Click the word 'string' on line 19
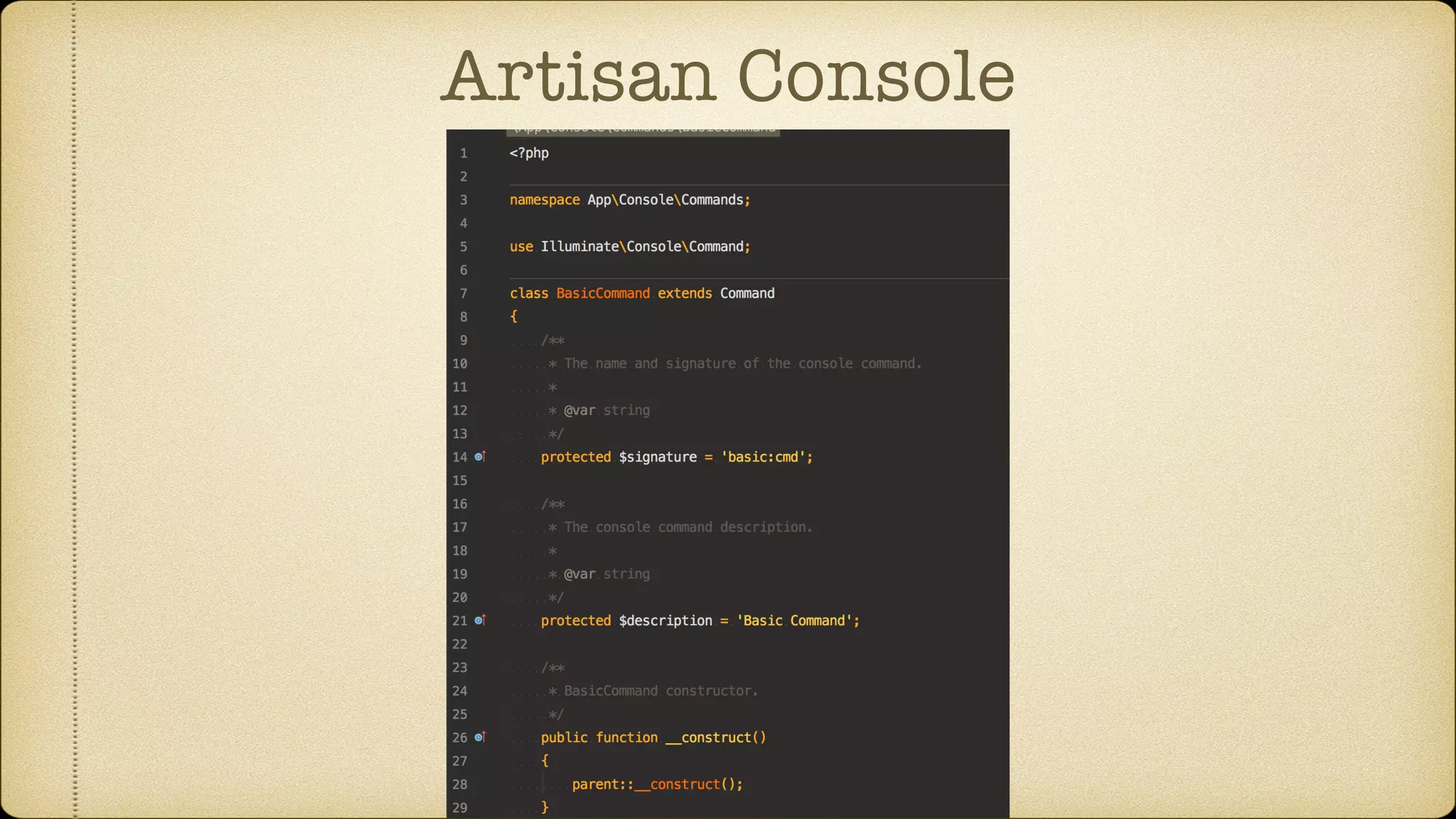 (x=626, y=574)
